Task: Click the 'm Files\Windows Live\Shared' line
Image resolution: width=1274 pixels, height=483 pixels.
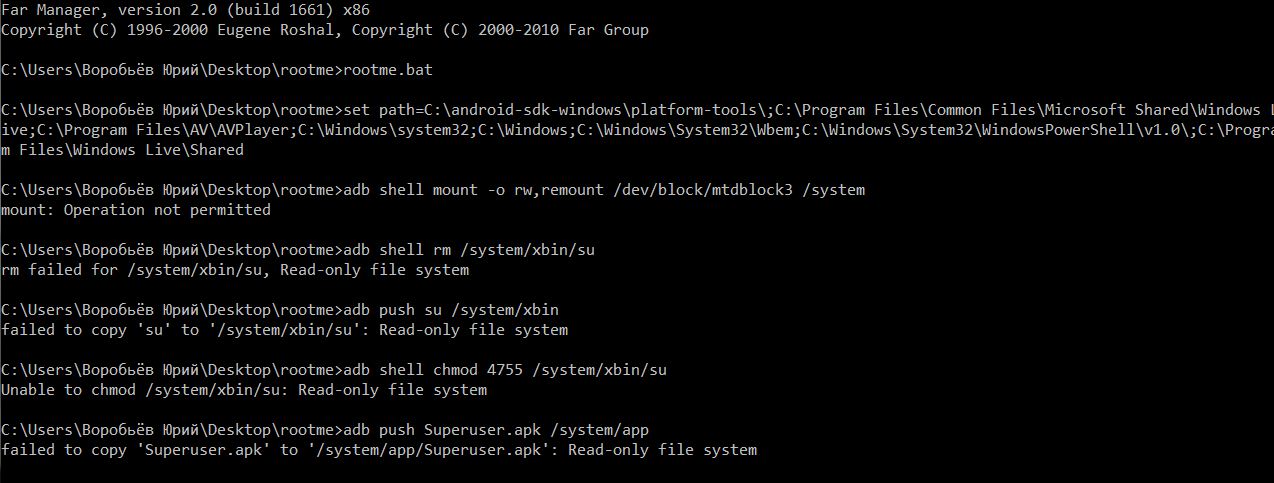Action: point(122,150)
